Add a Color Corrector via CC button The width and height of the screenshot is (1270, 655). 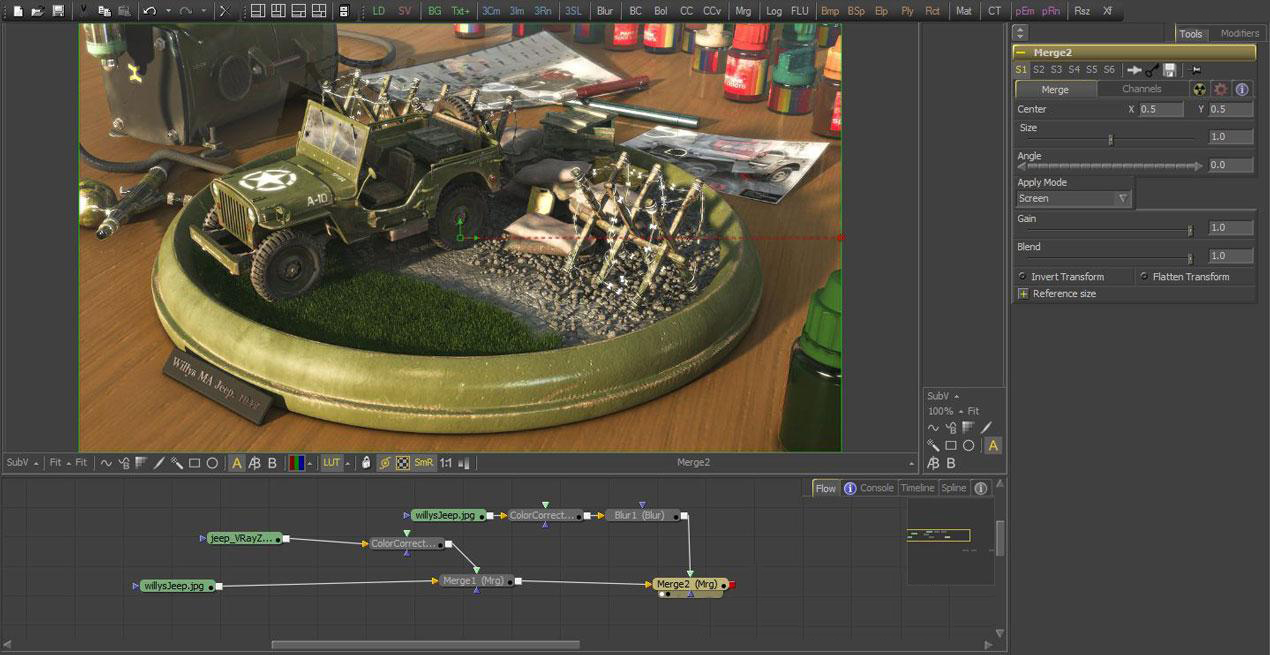pyautogui.click(x=686, y=11)
